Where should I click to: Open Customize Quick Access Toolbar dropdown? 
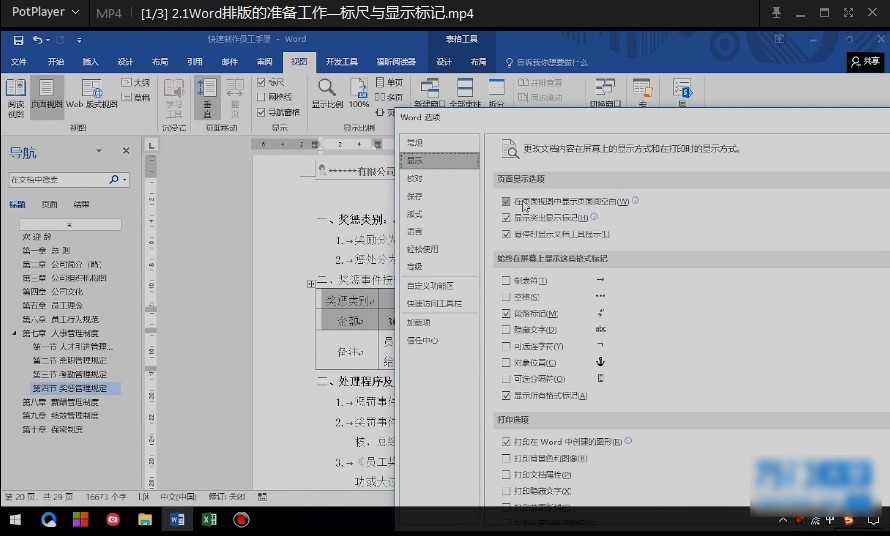pyautogui.click(x=79, y=40)
